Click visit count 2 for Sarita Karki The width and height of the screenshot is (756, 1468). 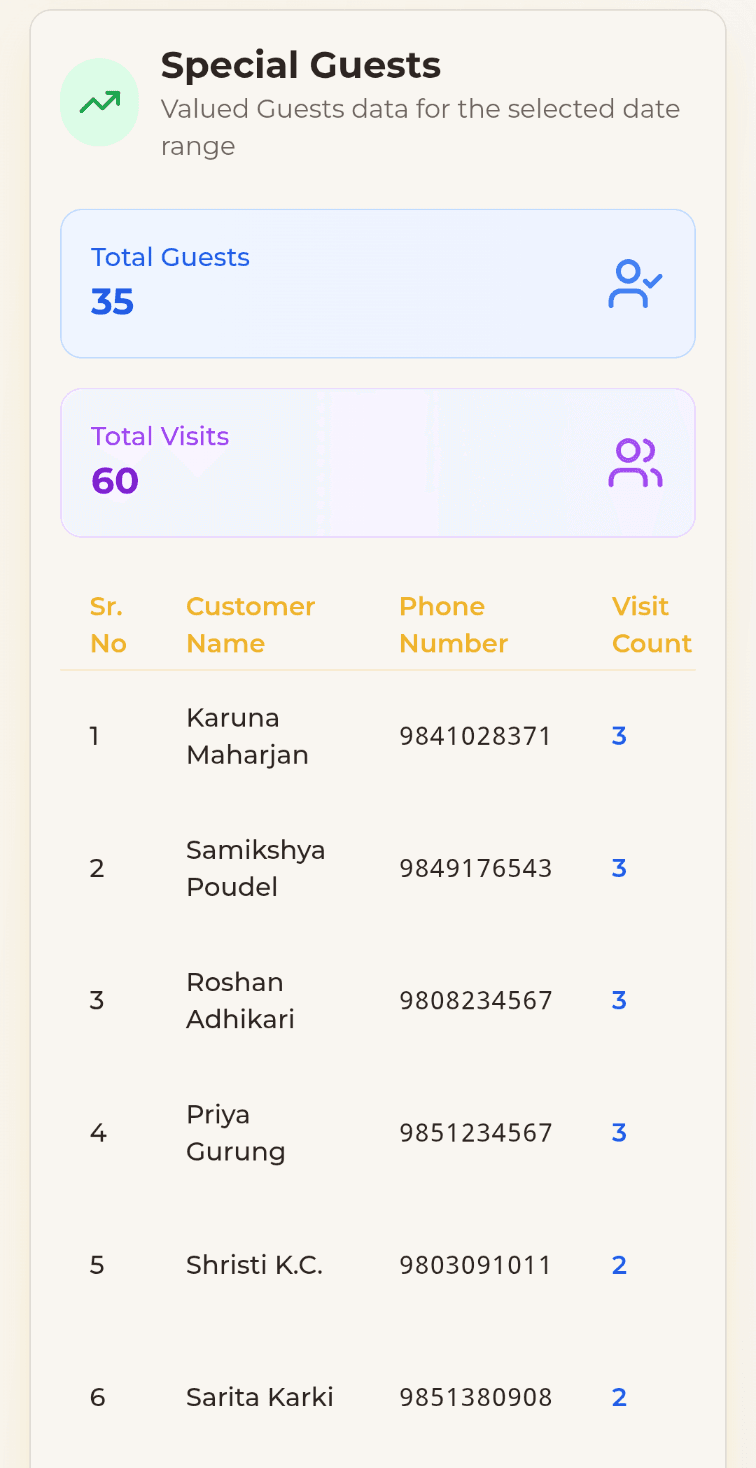point(619,1397)
